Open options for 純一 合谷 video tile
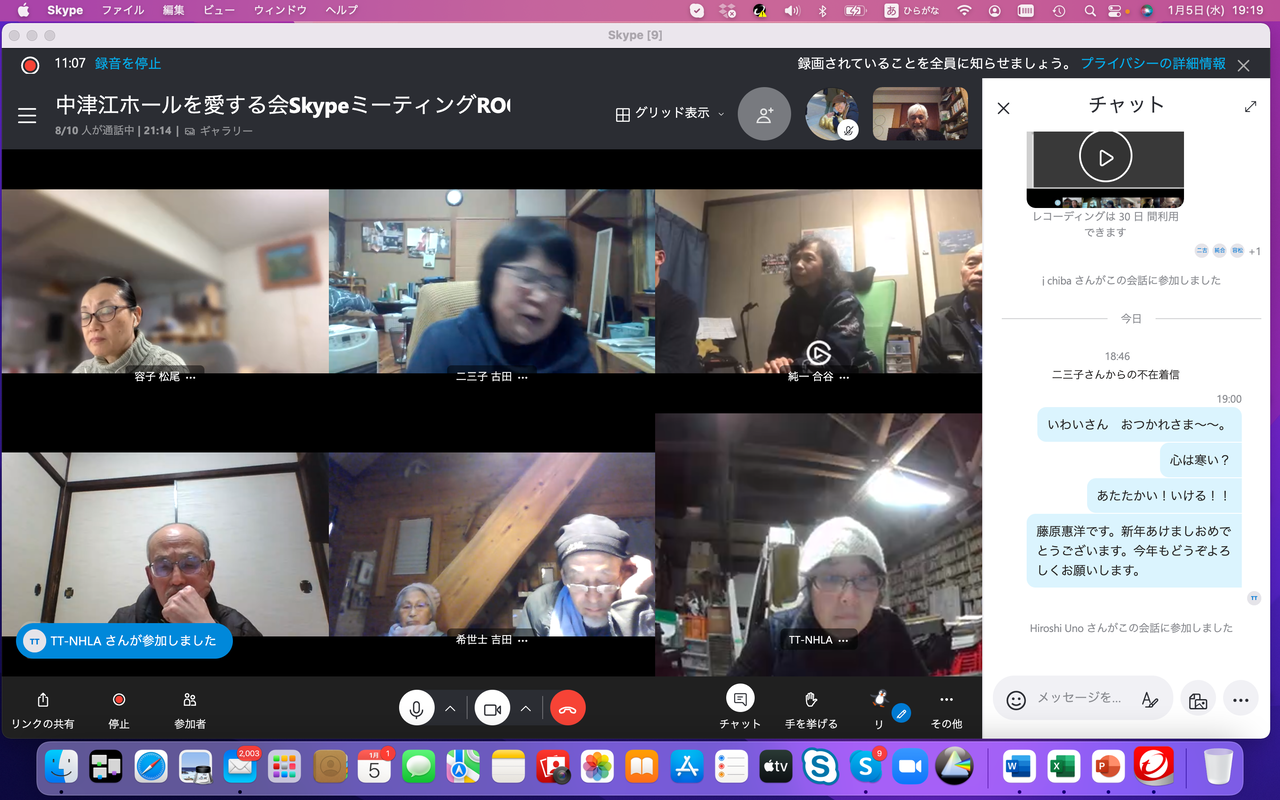Screen dimensions: 1280x800 tap(844, 377)
